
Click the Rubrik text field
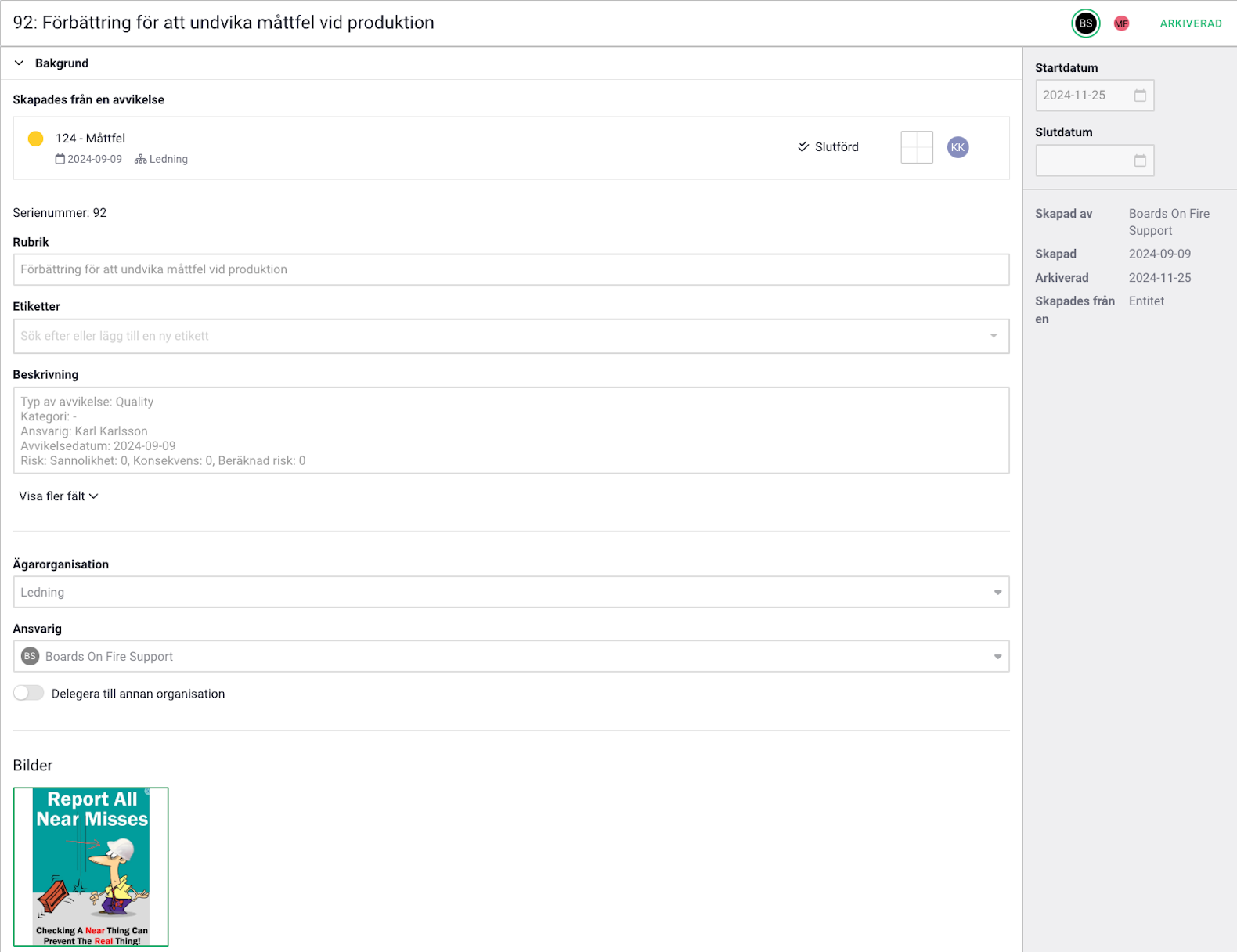tap(510, 269)
